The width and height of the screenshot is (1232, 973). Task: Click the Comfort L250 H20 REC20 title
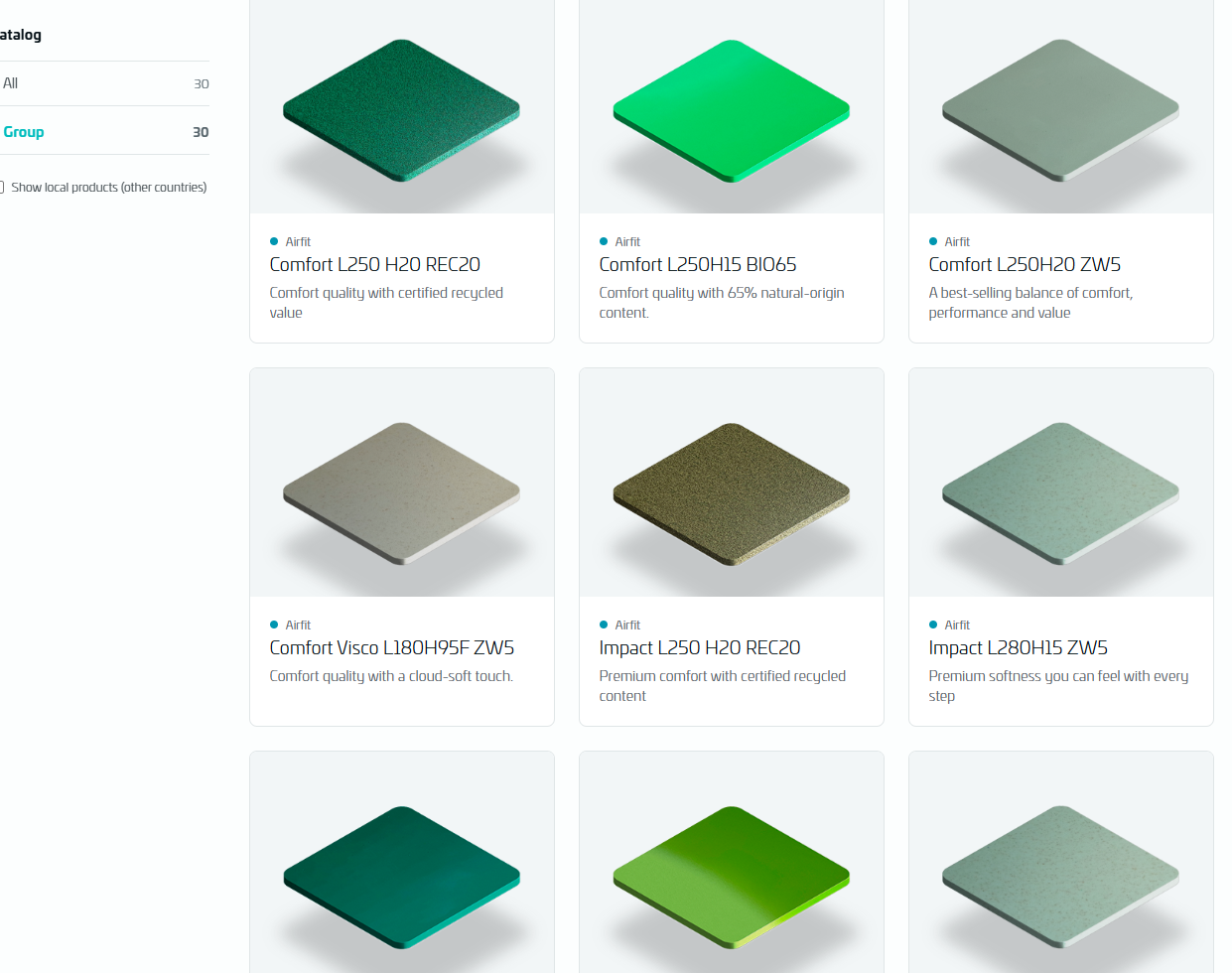coord(375,264)
